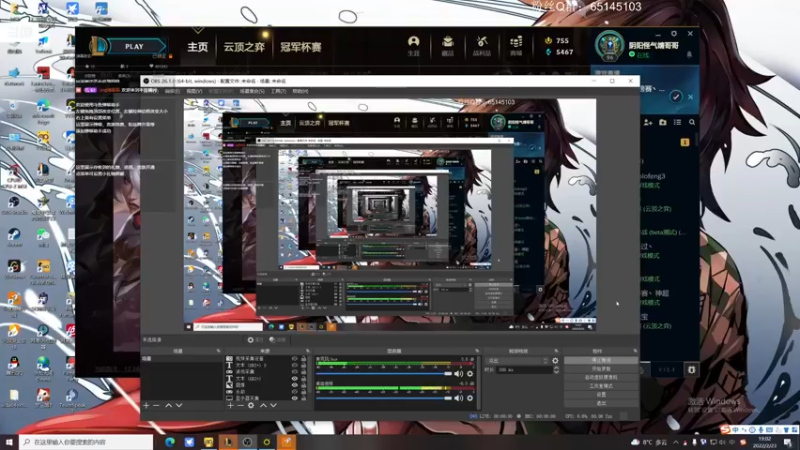Add a new scene with plus icon
The width and height of the screenshot is (800, 450).
coord(146,405)
